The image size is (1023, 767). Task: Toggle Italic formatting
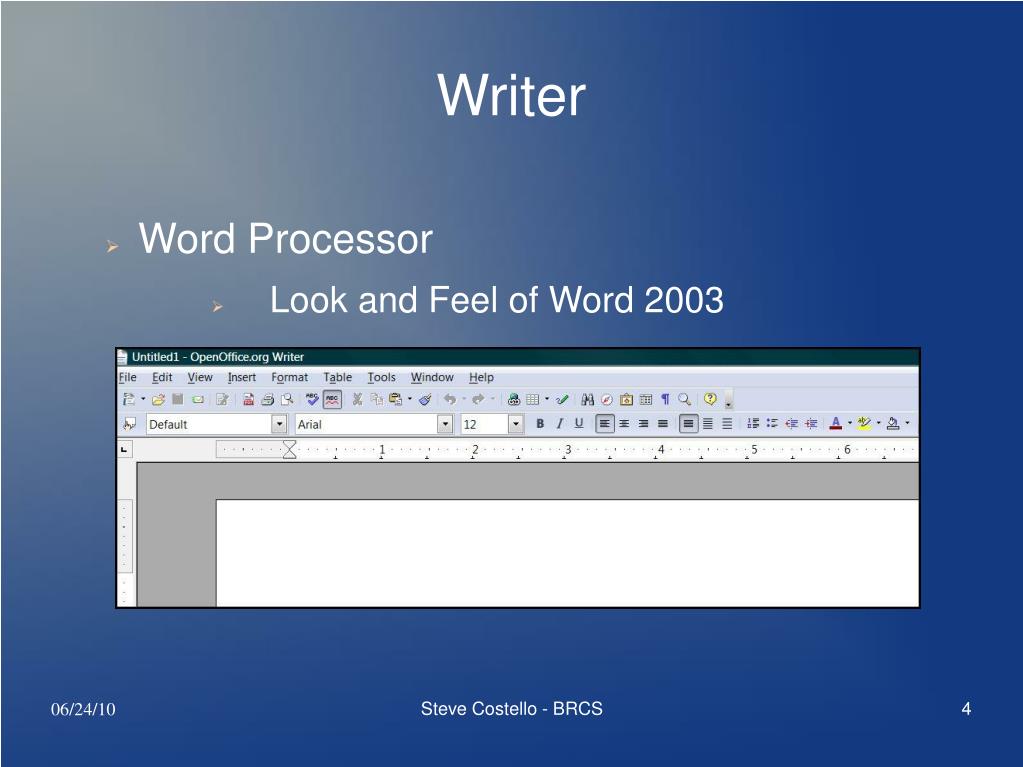[x=559, y=424]
